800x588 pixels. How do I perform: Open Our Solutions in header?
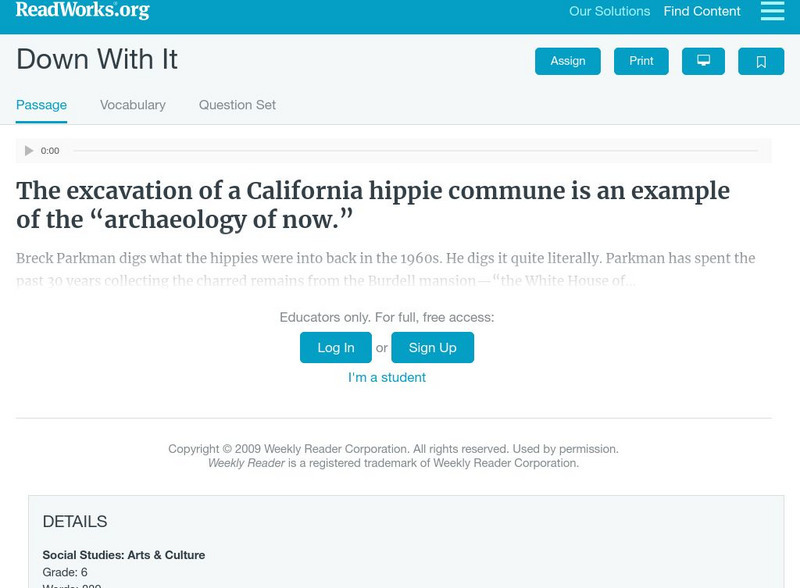(x=609, y=12)
